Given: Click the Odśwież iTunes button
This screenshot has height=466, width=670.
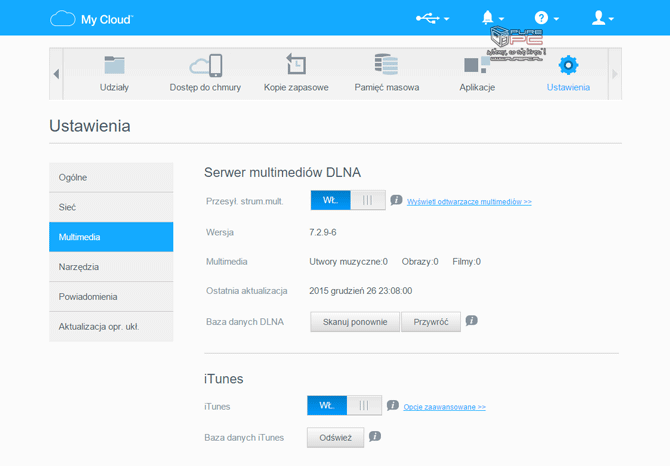Looking at the screenshot, I should [x=335, y=437].
